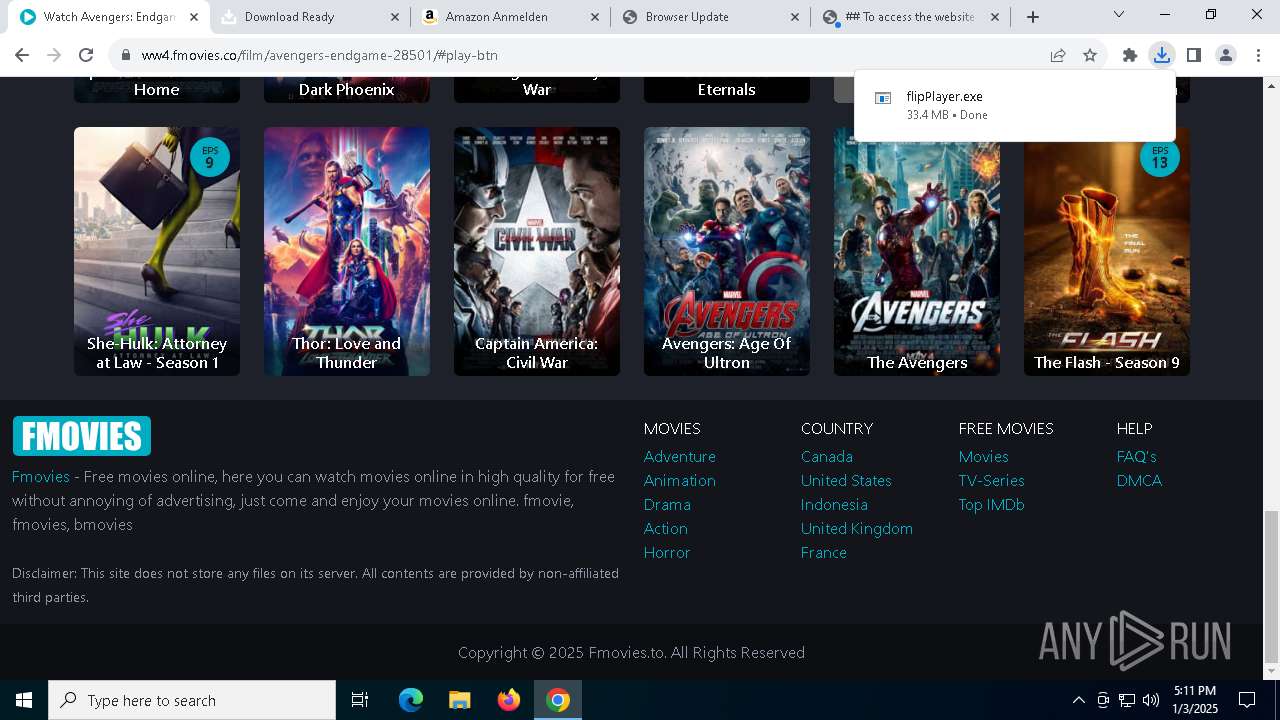1280x720 pixels.
Task: Switch to the Browser Update tab
Action: click(710, 17)
